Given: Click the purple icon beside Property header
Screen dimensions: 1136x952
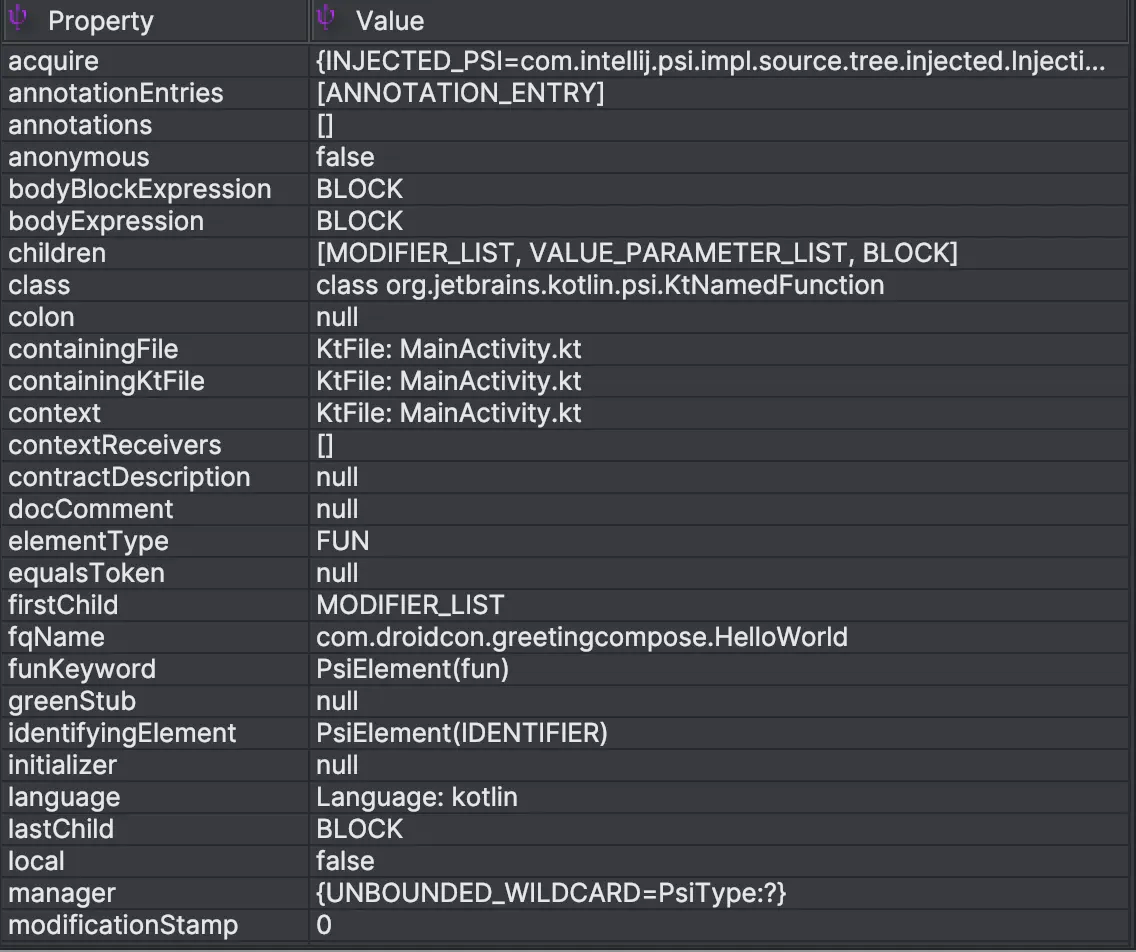Looking at the screenshot, I should (x=17, y=19).
